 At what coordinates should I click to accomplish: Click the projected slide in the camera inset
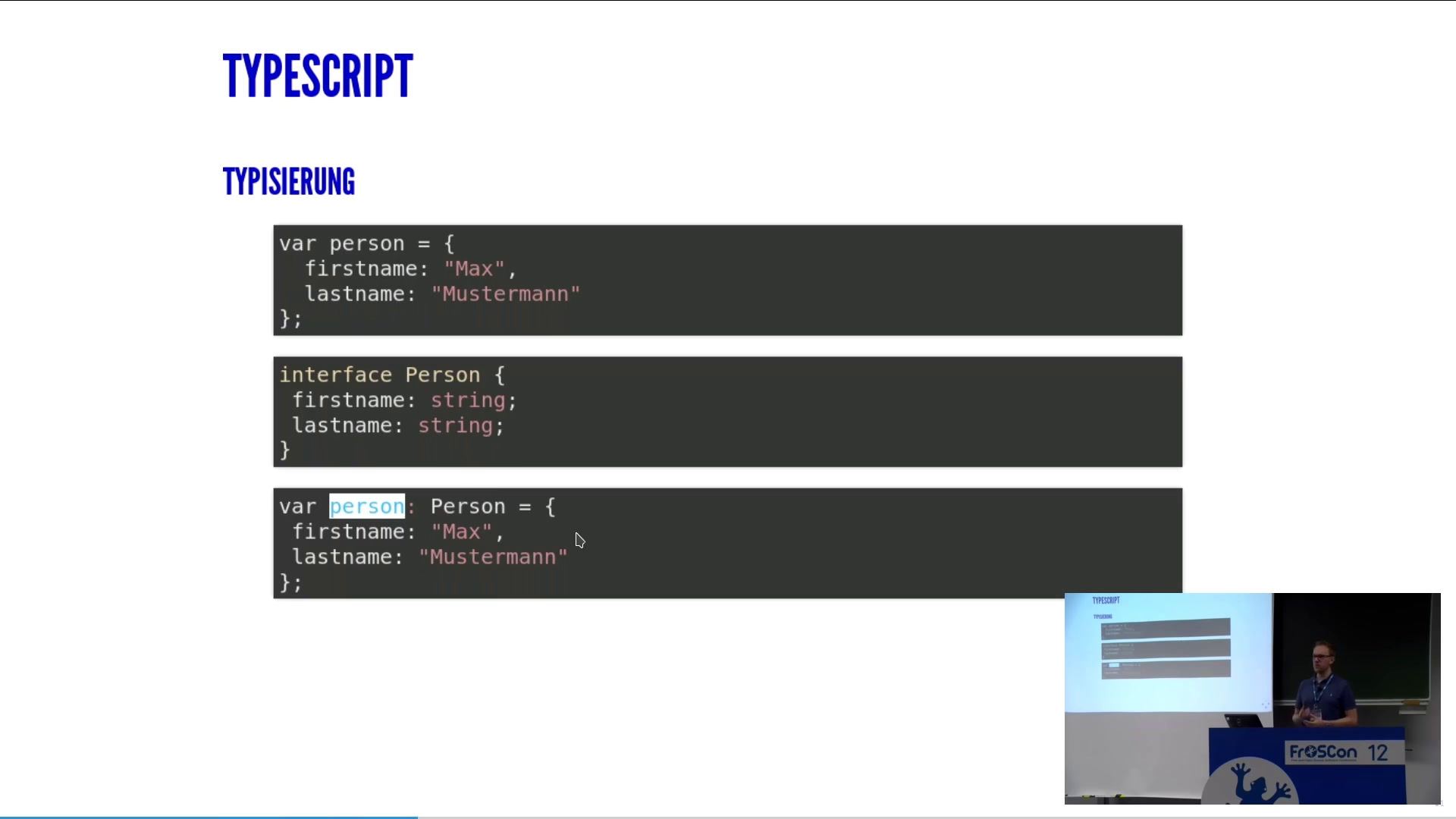(1169, 652)
